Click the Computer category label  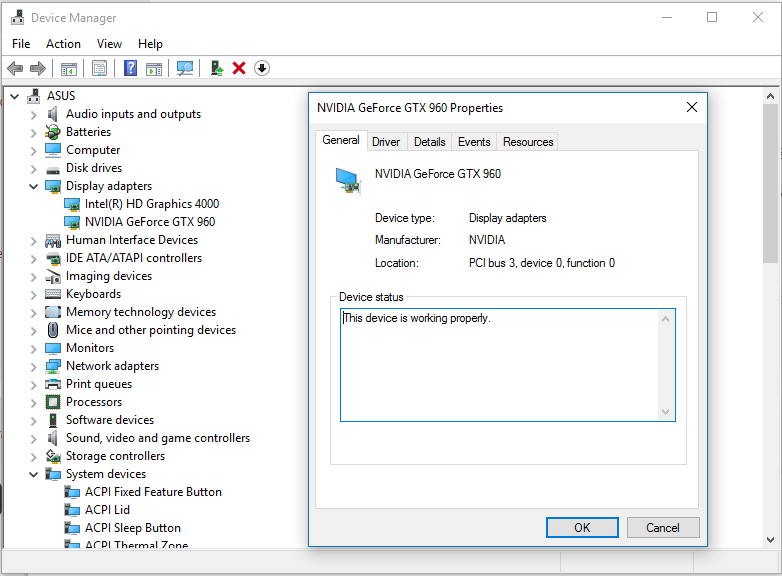(93, 150)
